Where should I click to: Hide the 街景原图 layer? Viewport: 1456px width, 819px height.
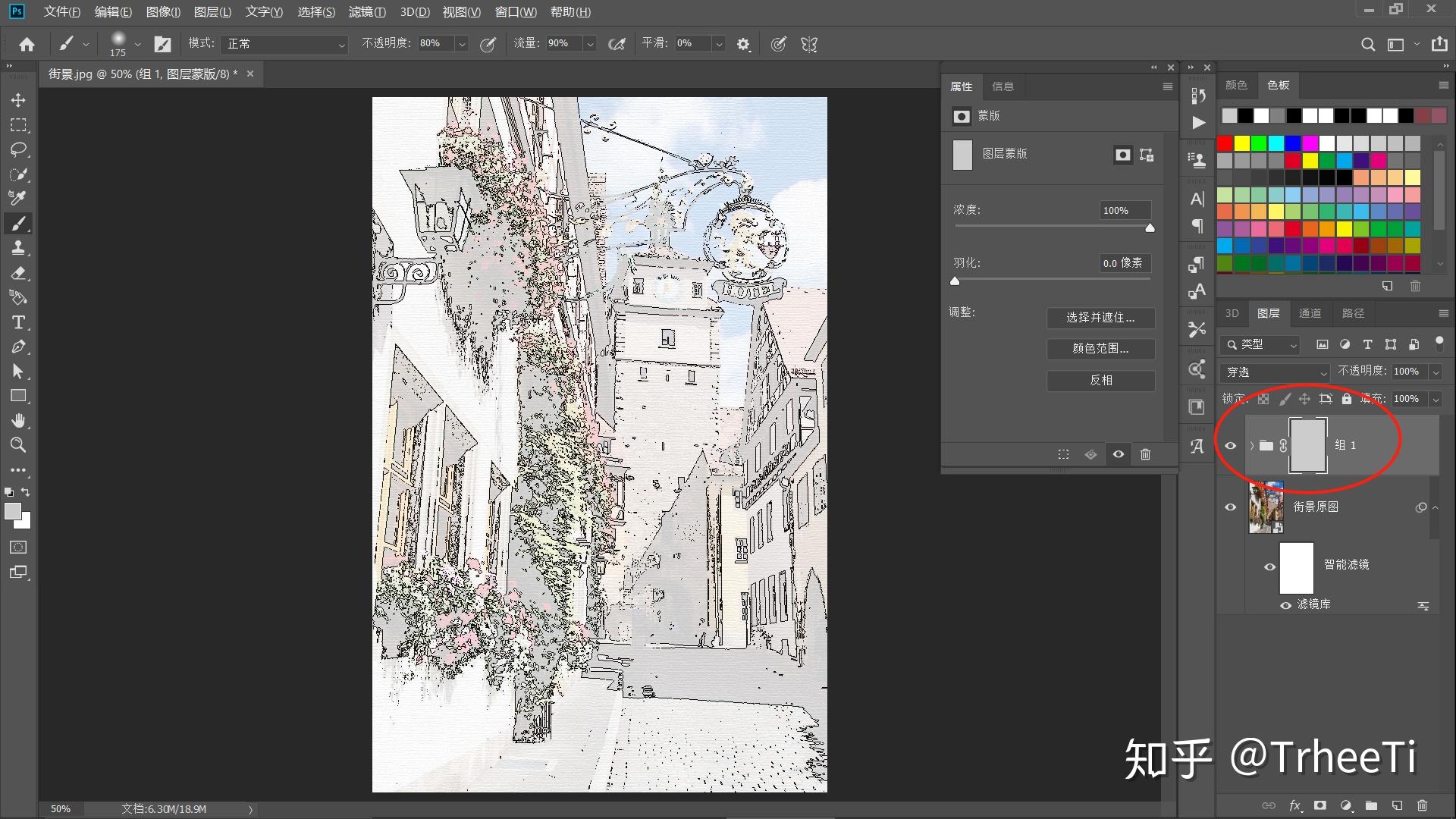[x=1231, y=507]
